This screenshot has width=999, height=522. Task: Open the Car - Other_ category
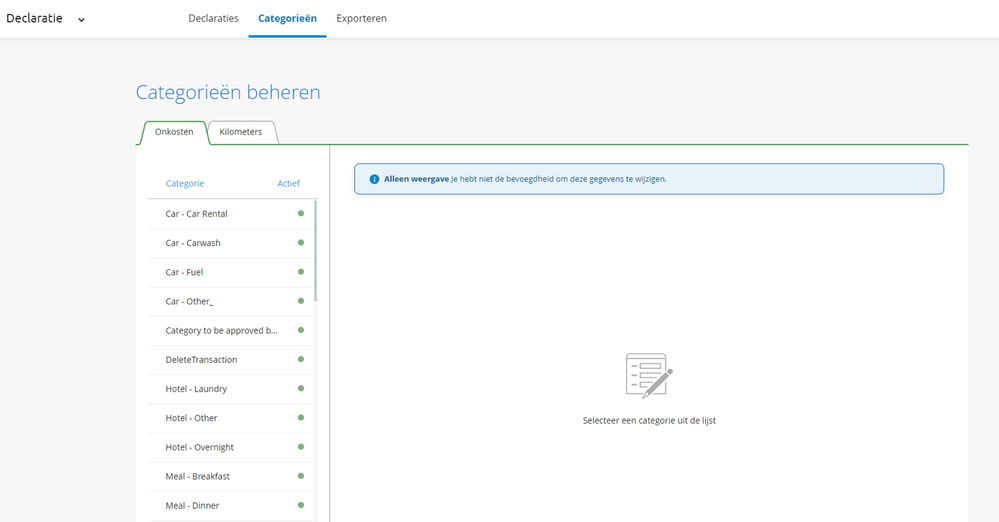click(x=190, y=301)
